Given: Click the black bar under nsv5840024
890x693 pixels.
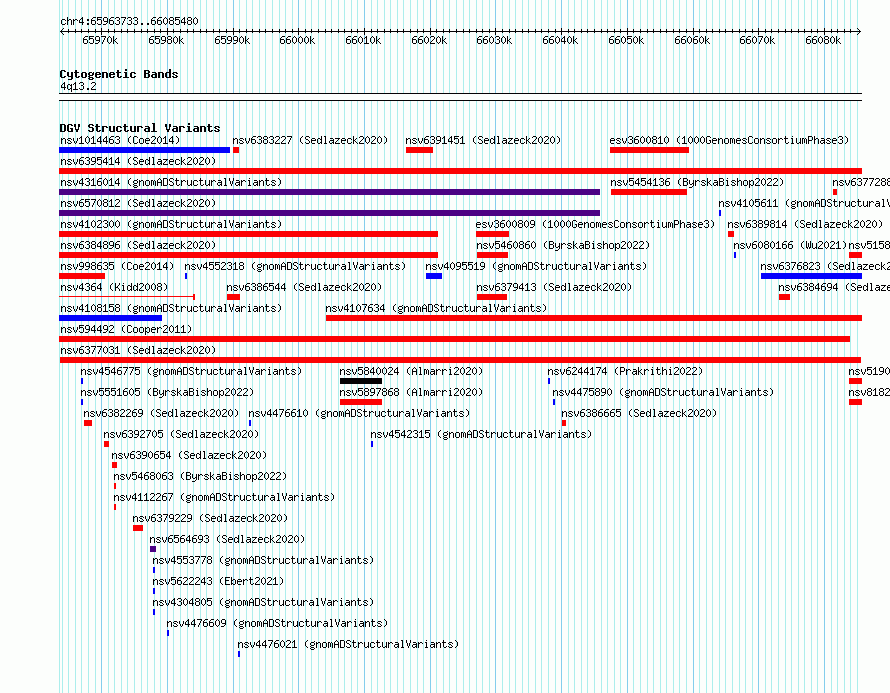Looking at the screenshot, I should [361, 381].
